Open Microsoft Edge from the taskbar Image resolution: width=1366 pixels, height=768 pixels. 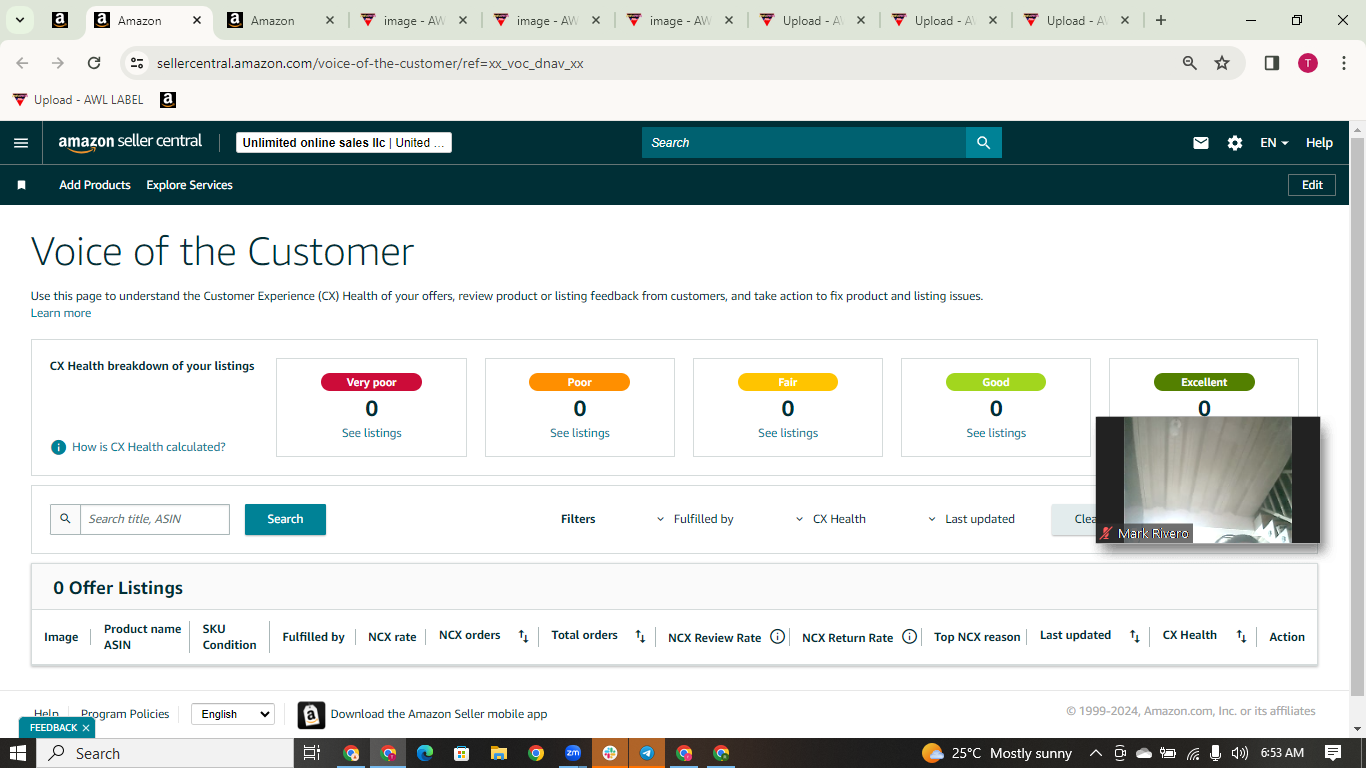pyautogui.click(x=425, y=753)
